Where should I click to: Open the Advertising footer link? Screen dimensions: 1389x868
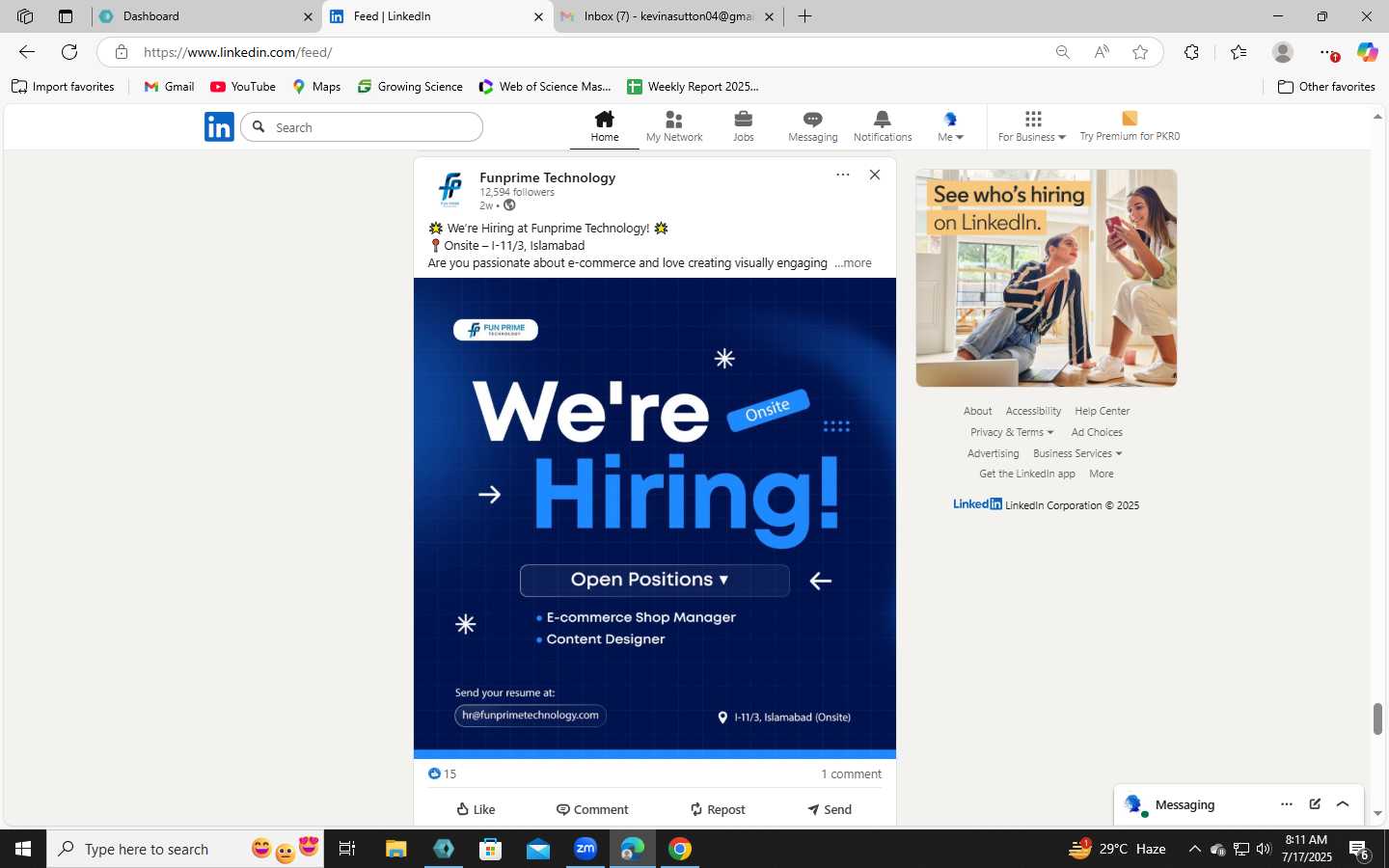(993, 453)
